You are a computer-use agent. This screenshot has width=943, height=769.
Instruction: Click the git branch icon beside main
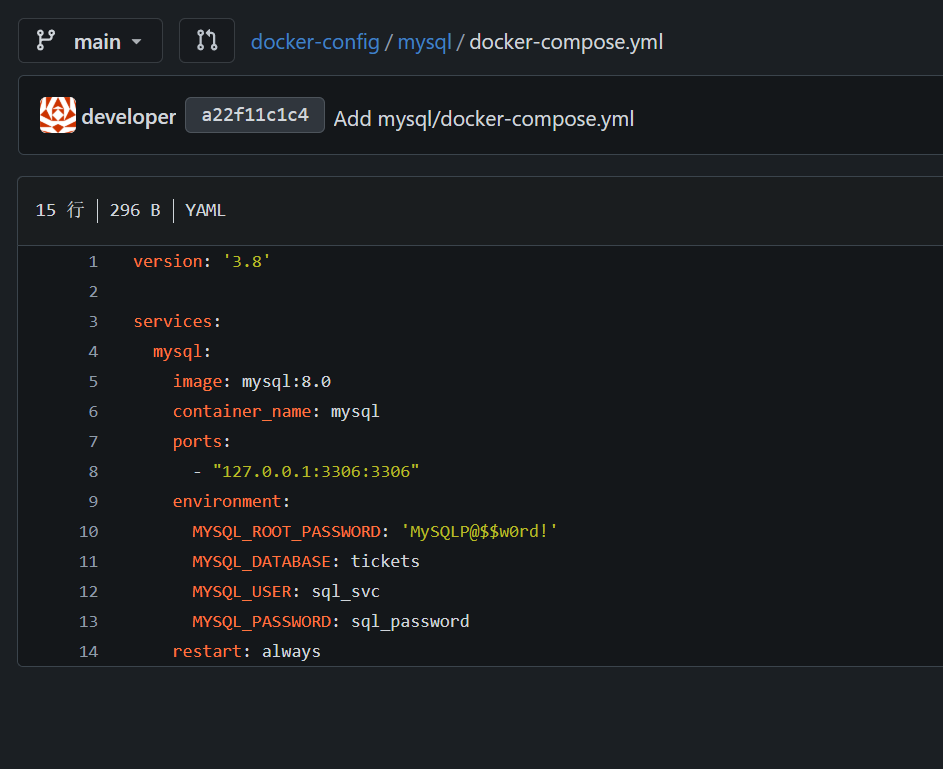pyautogui.click(x=46, y=41)
